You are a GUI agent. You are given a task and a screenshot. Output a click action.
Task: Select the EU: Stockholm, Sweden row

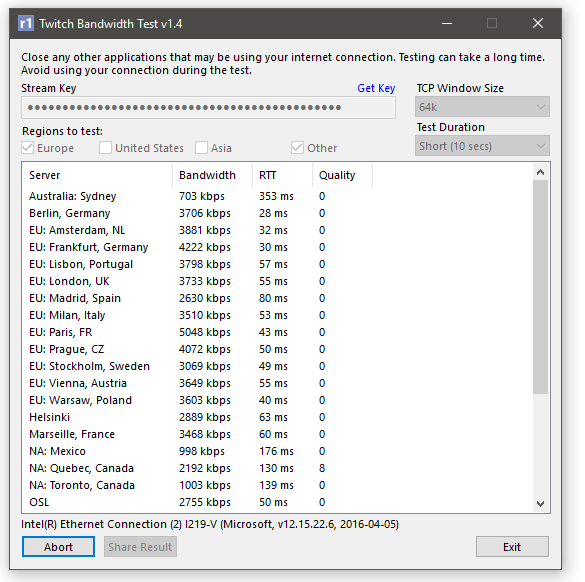click(x=197, y=366)
